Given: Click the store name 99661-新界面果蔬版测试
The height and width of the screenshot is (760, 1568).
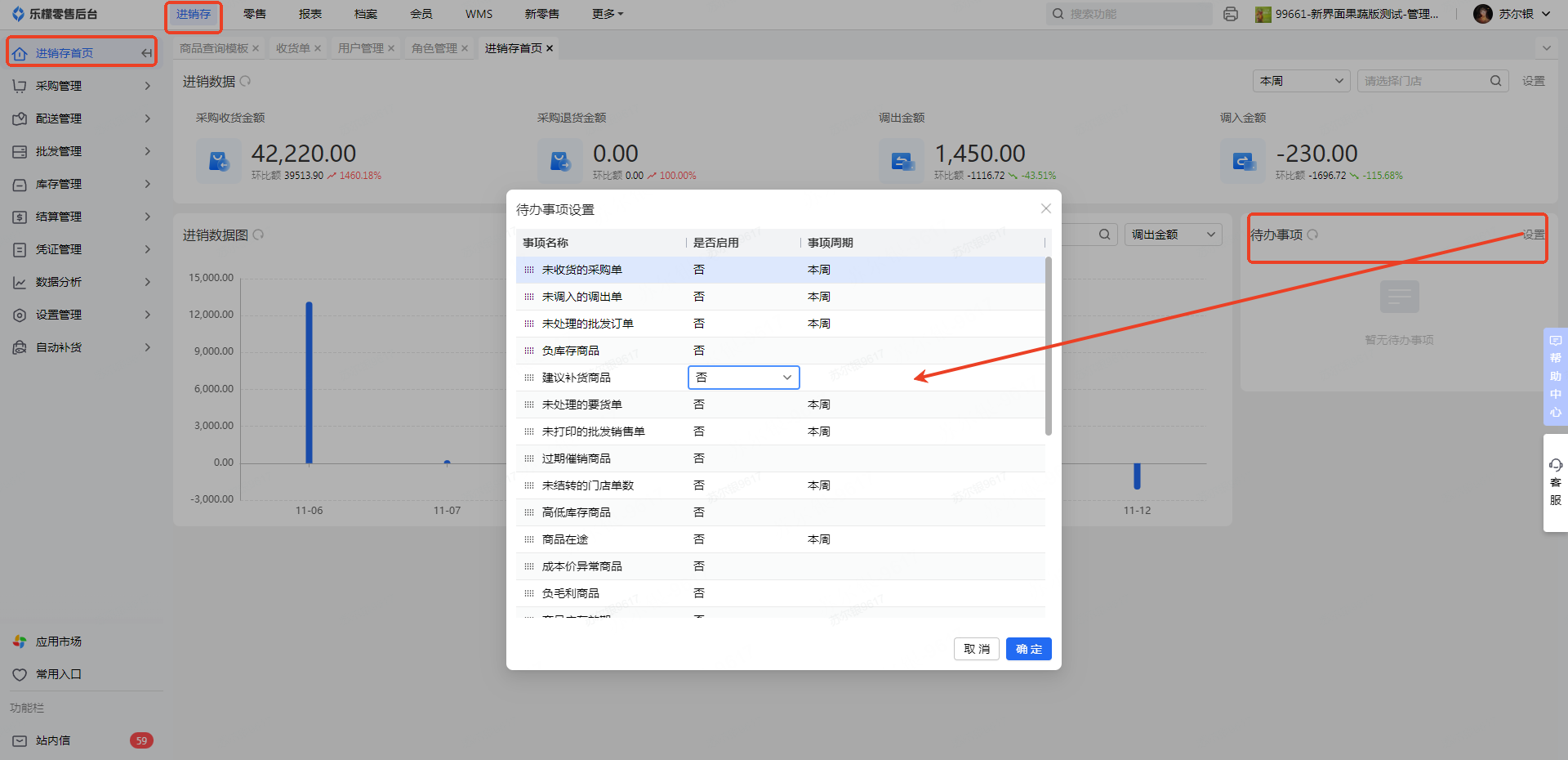Looking at the screenshot, I should [1356, 14].
